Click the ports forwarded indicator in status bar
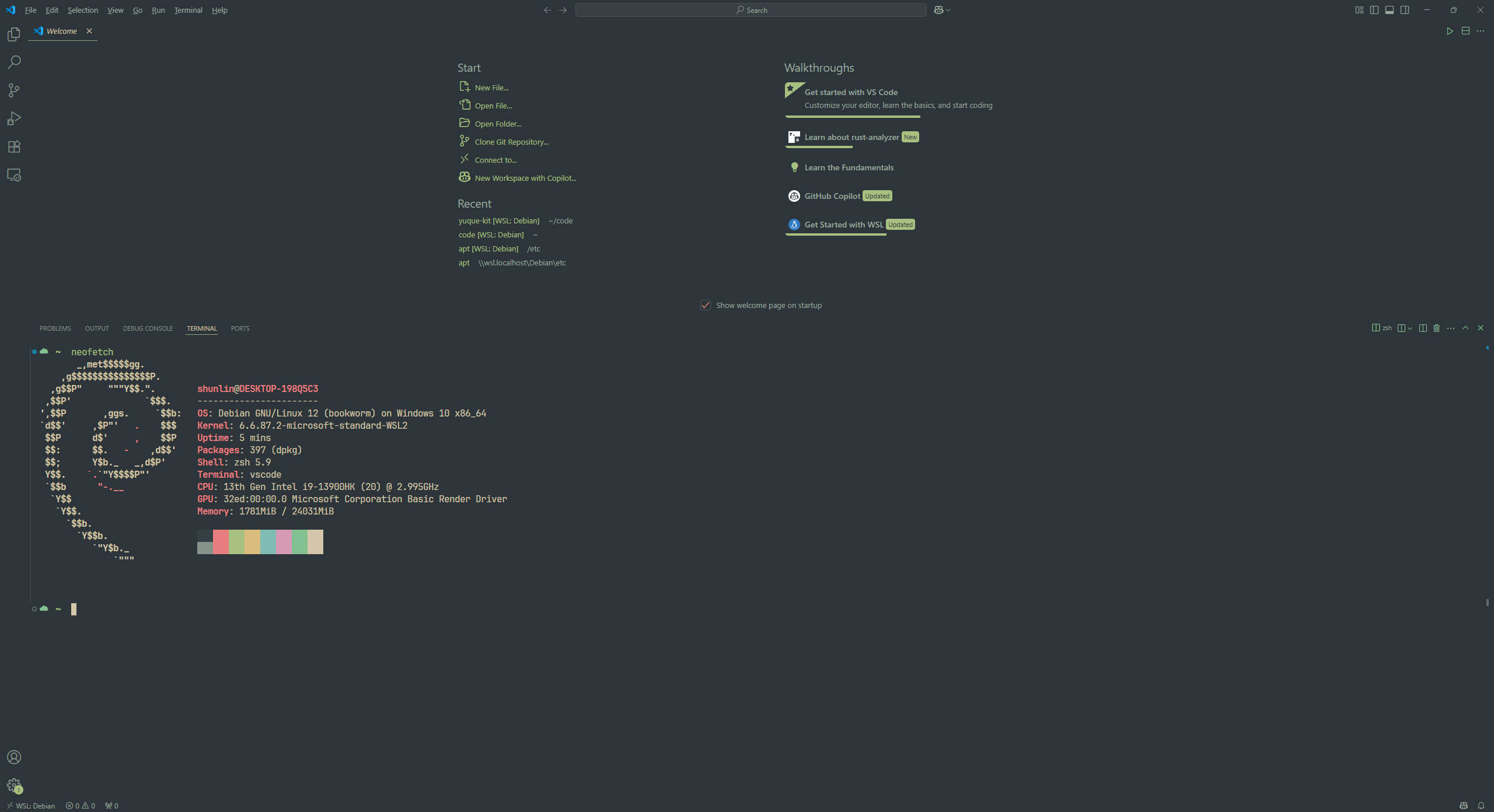This screenshot has width=1494, height=812. coord(111,806)
